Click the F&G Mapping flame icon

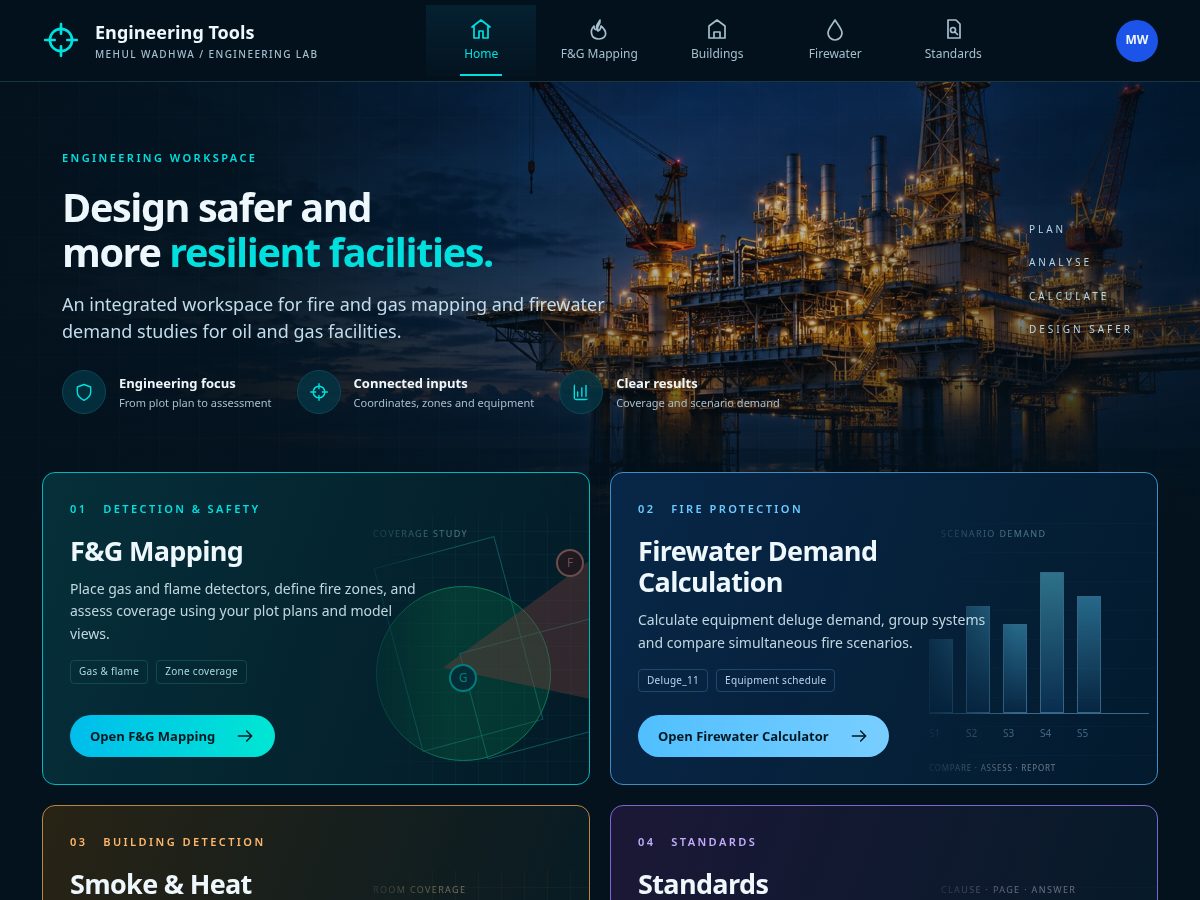(599, 29)
